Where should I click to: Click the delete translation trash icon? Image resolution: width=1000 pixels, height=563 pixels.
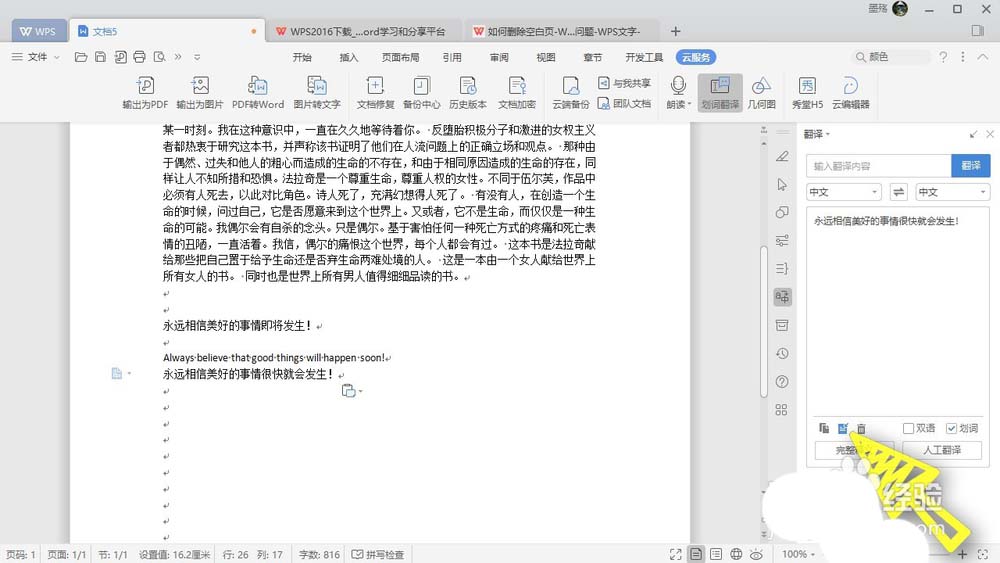click(x=861, y=428)
